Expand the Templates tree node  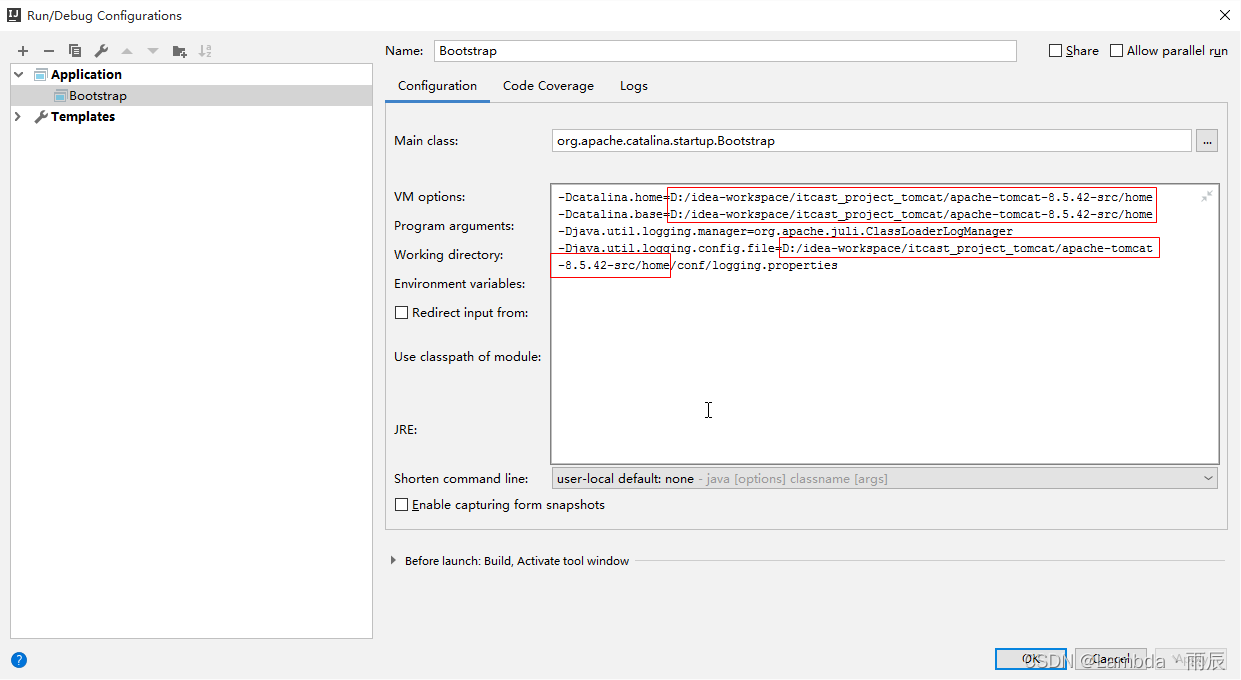coord(18,116)
